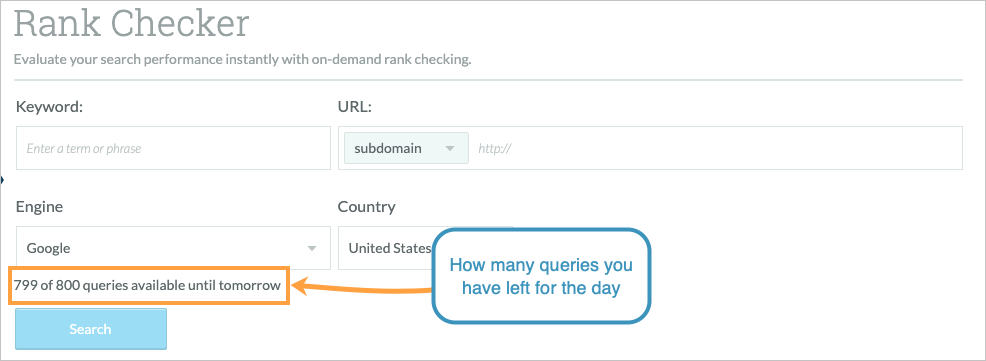This screenshot has width=986, height=361.
Task: Click the URL label
Action: (x=355, y=106)
